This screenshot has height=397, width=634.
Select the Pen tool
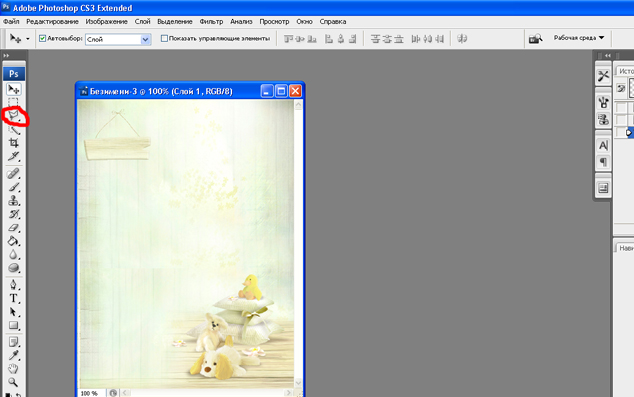tap(14, 285)
